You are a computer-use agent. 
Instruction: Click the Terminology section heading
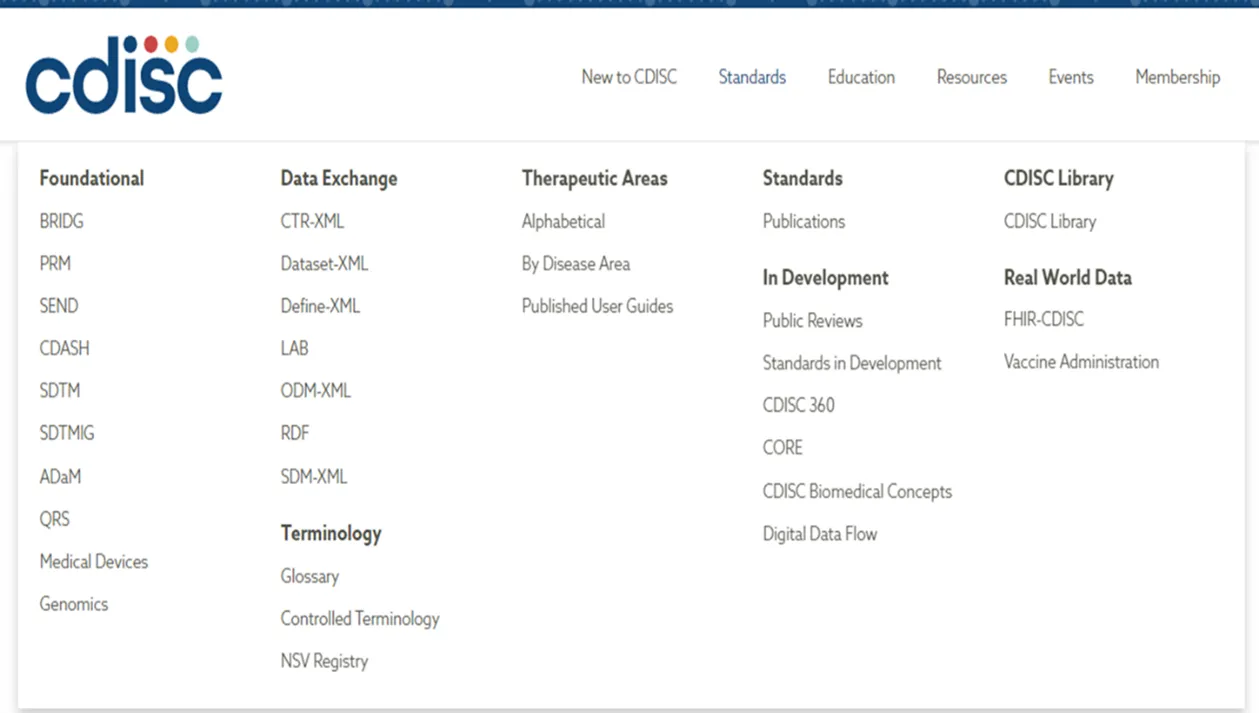(331, 533)
